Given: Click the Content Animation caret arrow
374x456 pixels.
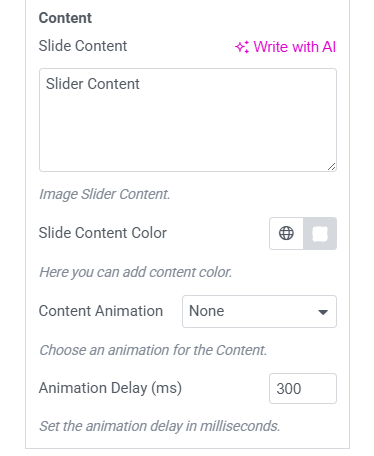Looking at the screenshot, I should 323,312.
